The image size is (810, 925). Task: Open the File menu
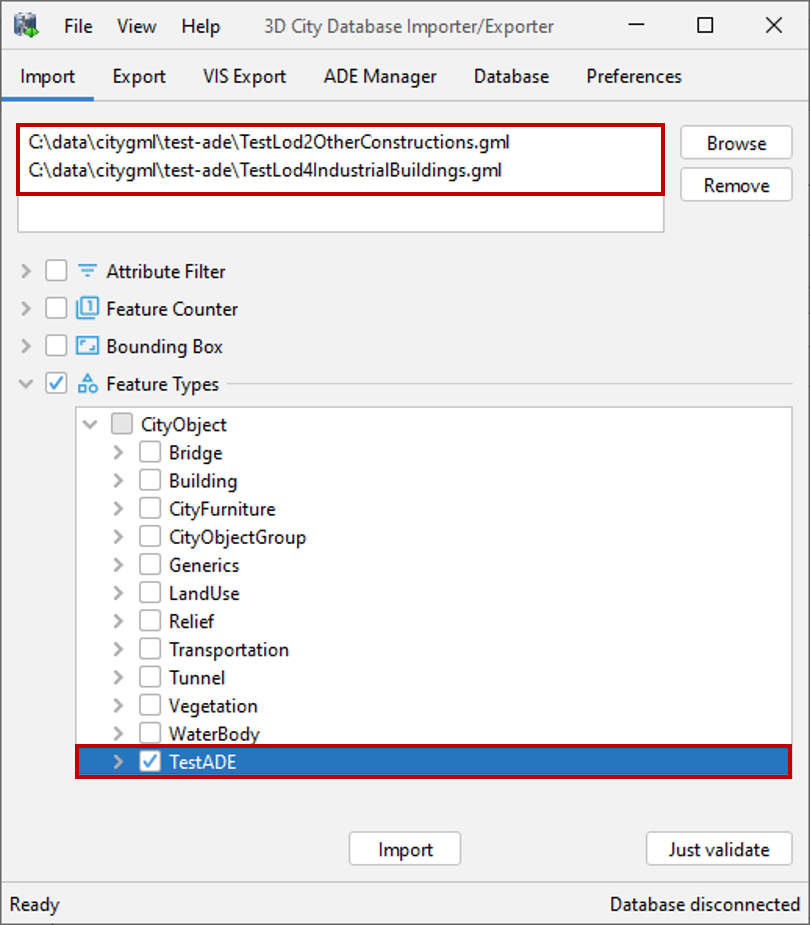pyautogui.click(x=78, y=26)
